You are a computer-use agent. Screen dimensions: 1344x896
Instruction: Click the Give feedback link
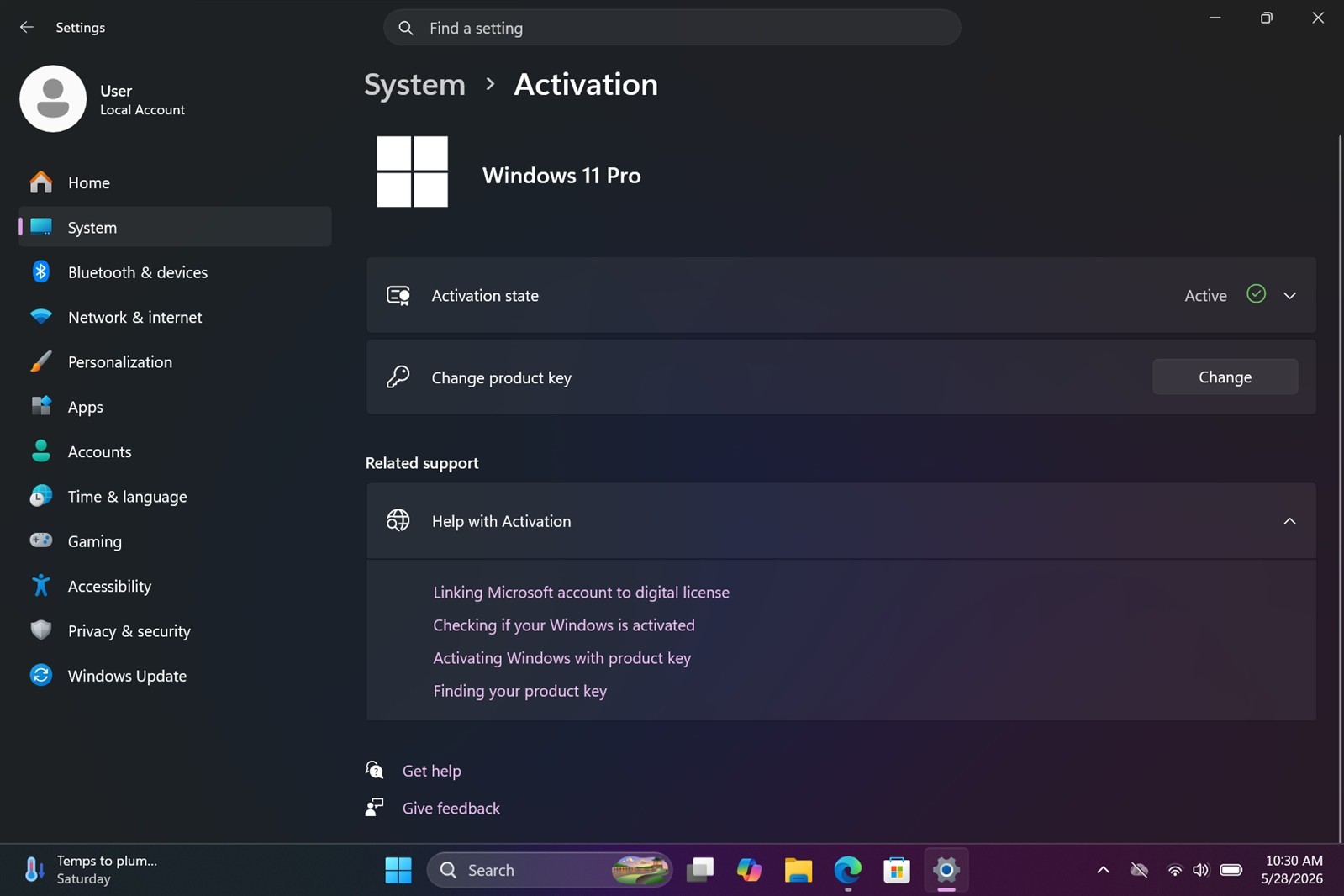[x=451, y=808]
